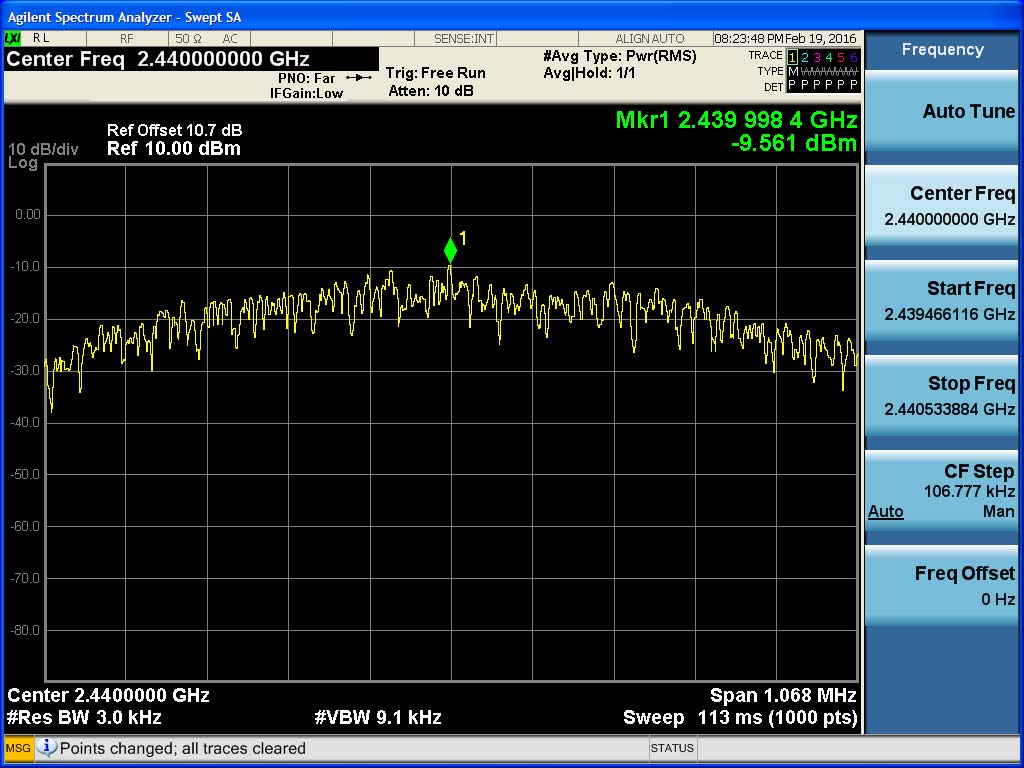1024x768 pixels.
Task: Click the #Avg Type: Pwr(RMS) text
Action: pos(620,56)
